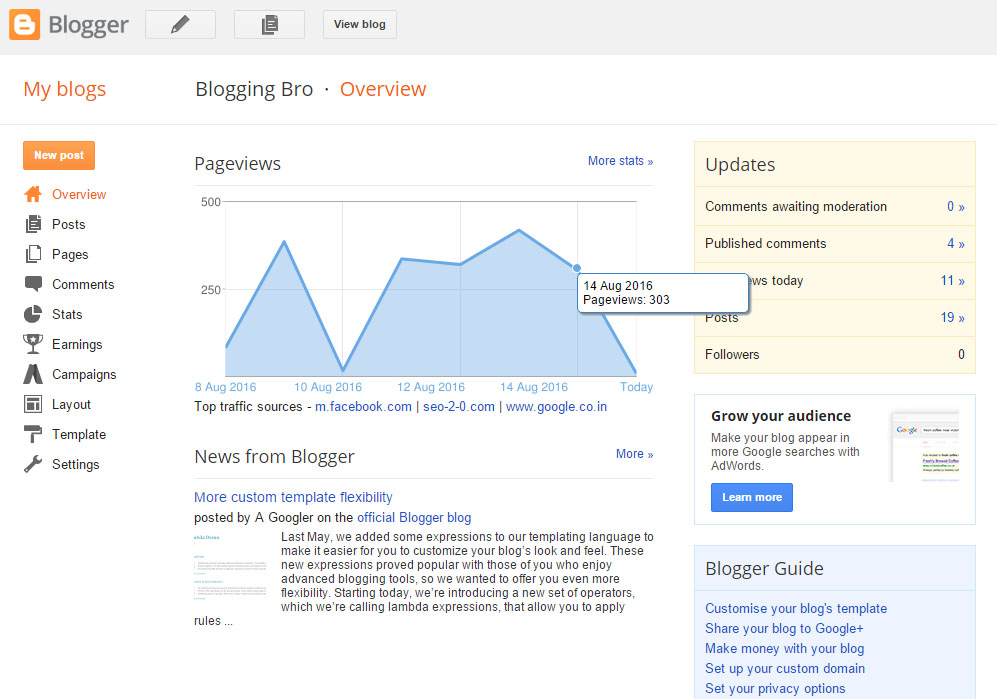Open the posts list icon button
The height and width of the screenshot is (699, 997).
270,25
